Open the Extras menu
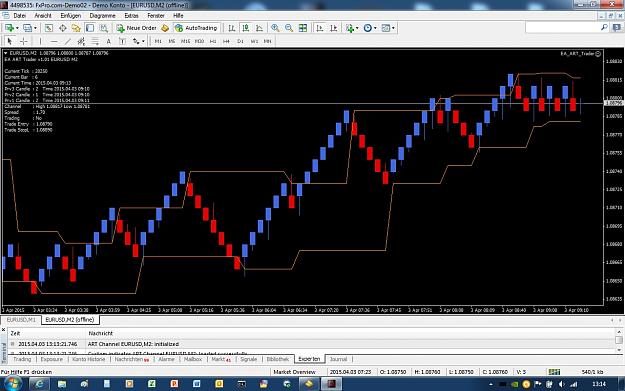 [131, 16]
